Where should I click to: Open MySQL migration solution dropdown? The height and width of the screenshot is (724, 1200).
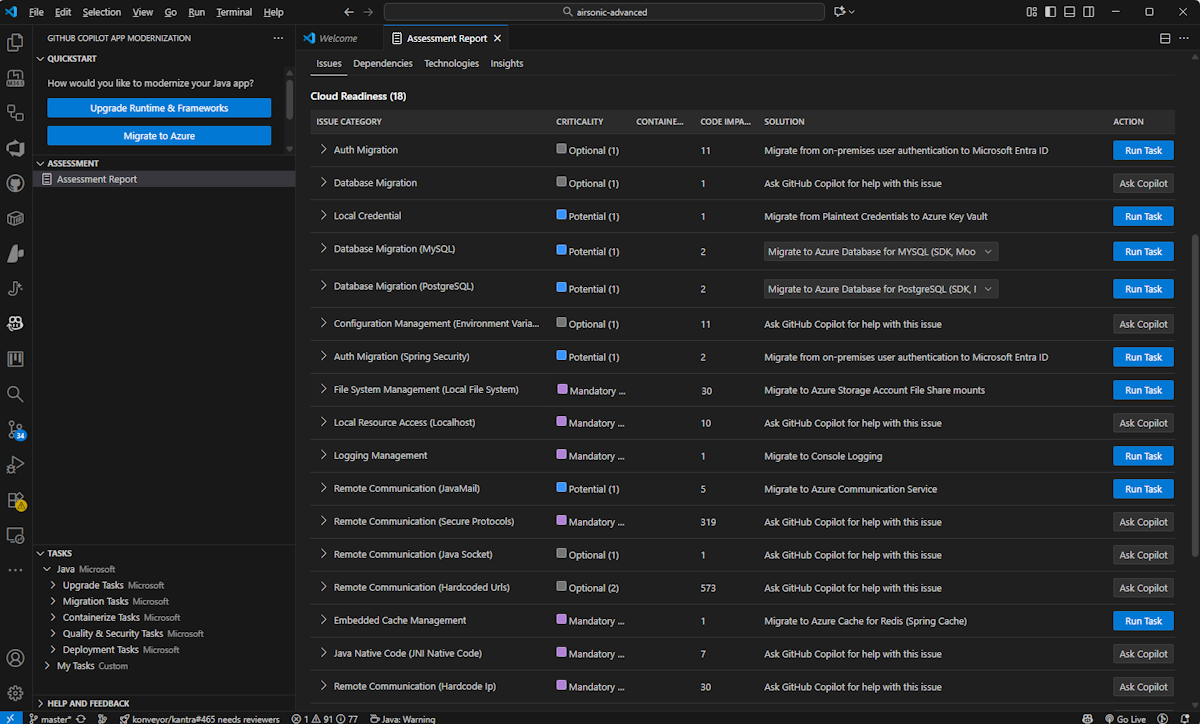coord(880,252)
